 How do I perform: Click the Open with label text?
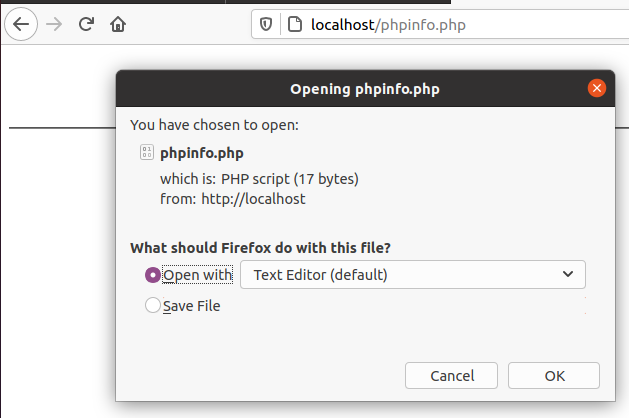(197, 275)
